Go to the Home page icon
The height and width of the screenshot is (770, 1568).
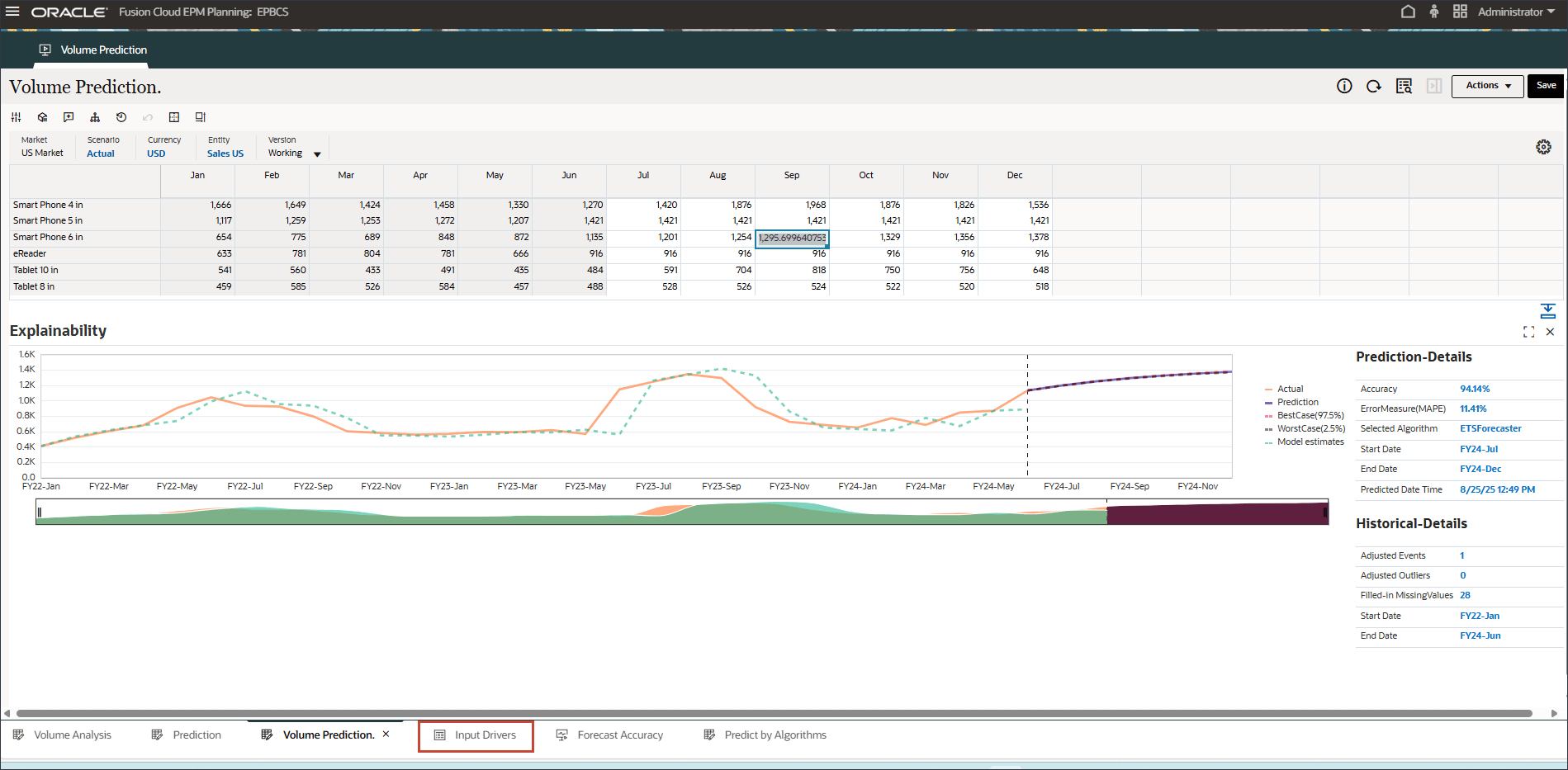click(x=1409, y=12)
